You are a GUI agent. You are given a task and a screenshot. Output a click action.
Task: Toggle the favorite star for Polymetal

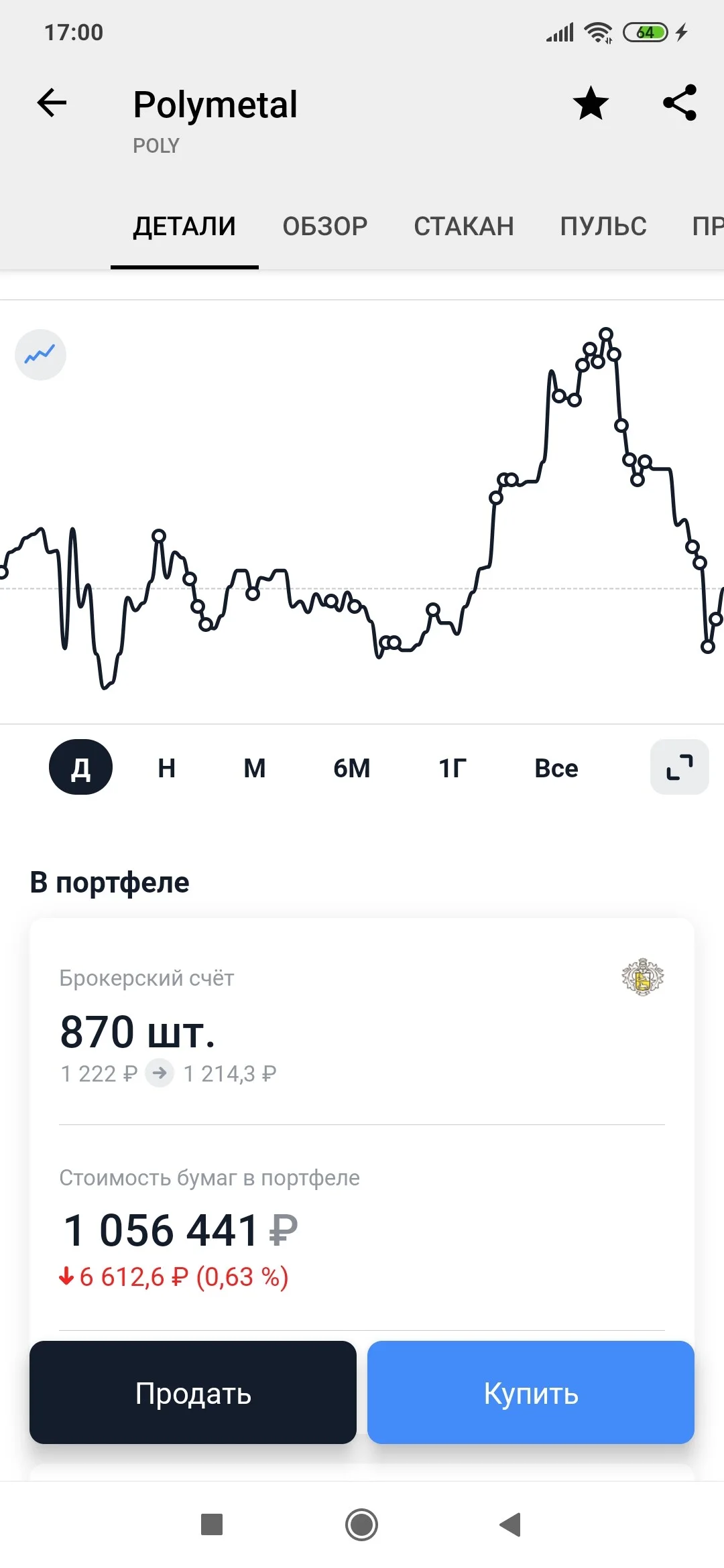point(591,103)
